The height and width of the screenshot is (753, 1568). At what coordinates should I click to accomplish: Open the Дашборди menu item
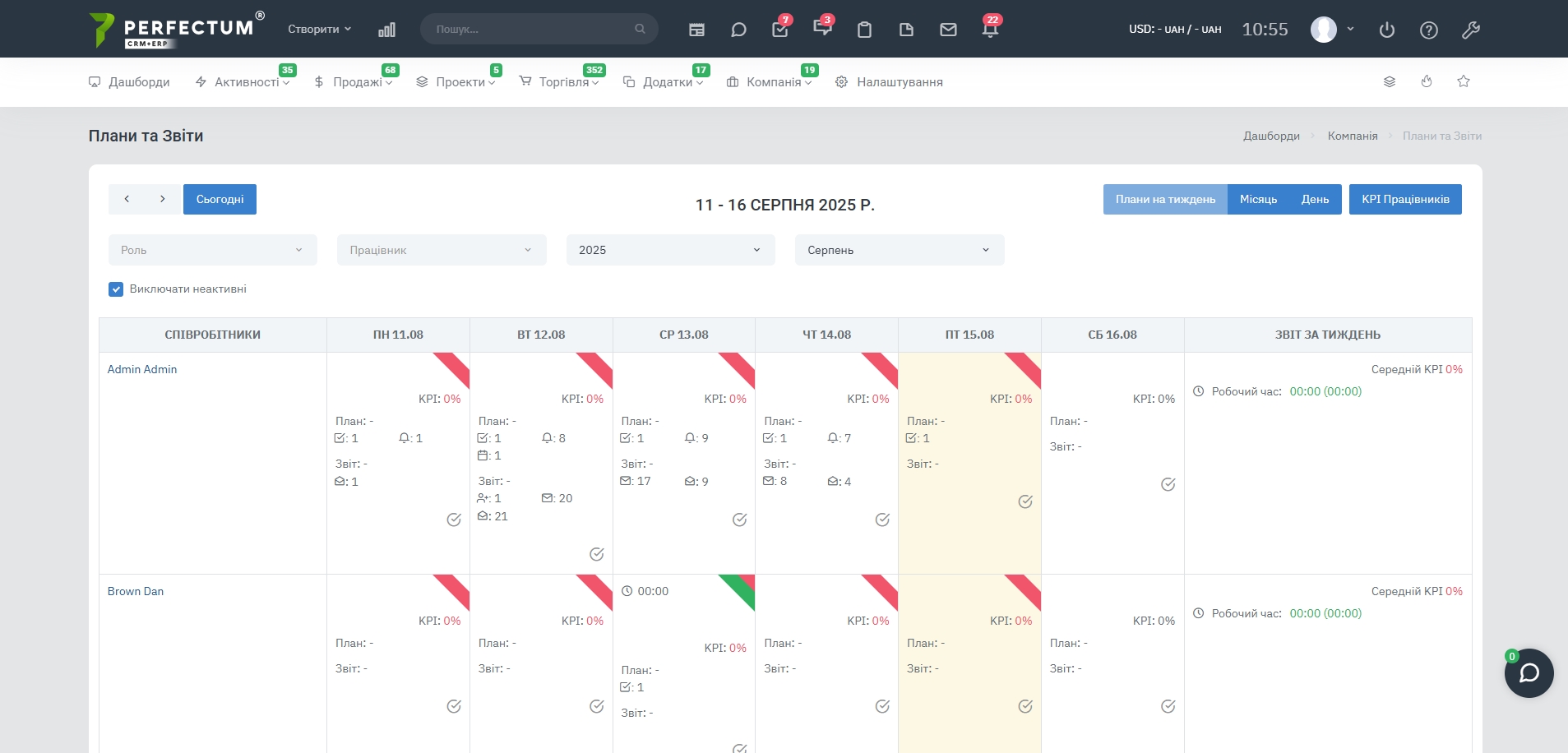click(x=129, y=82)
